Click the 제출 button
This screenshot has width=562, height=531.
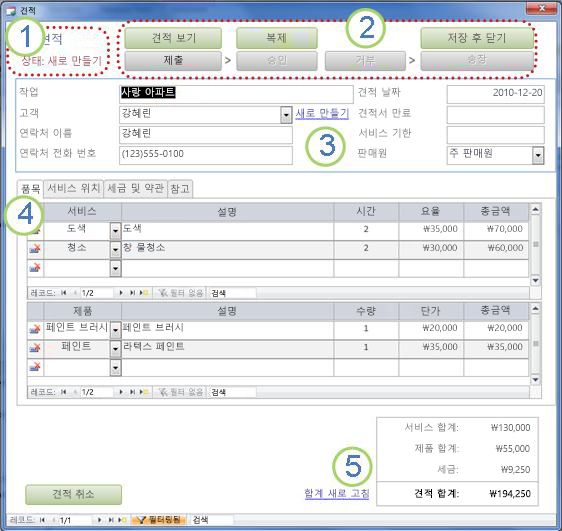click(x=173, y=61)
